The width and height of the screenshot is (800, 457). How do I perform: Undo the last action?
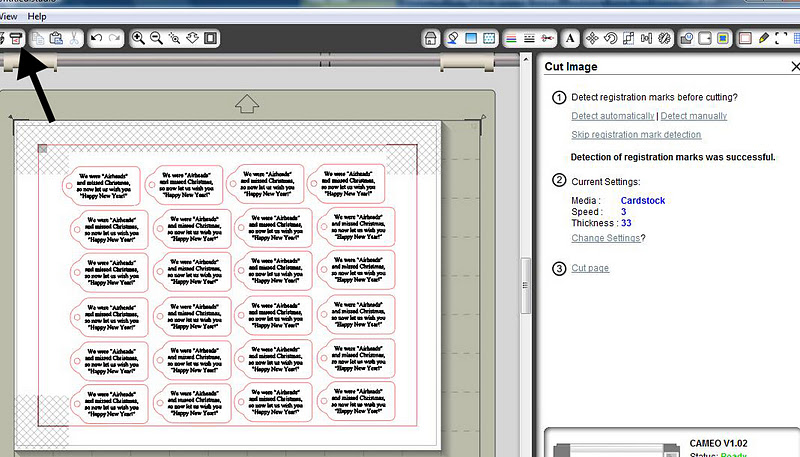coord(96,38)
